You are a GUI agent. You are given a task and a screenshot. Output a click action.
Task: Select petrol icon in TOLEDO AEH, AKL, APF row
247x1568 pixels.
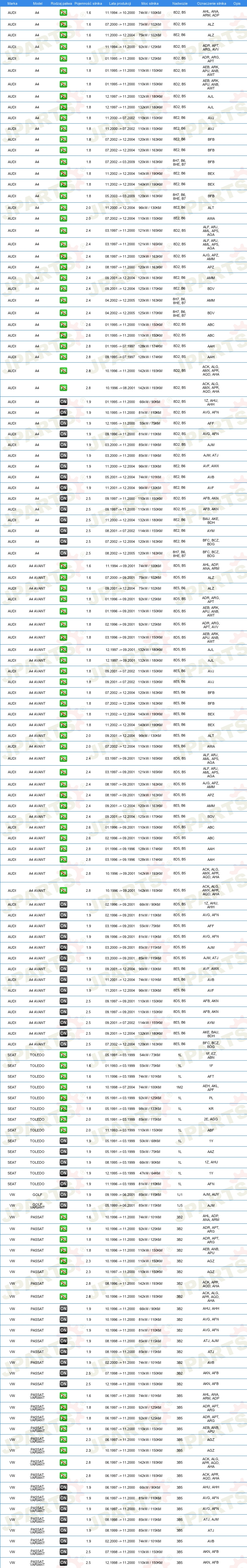(x=63, y=1088)
